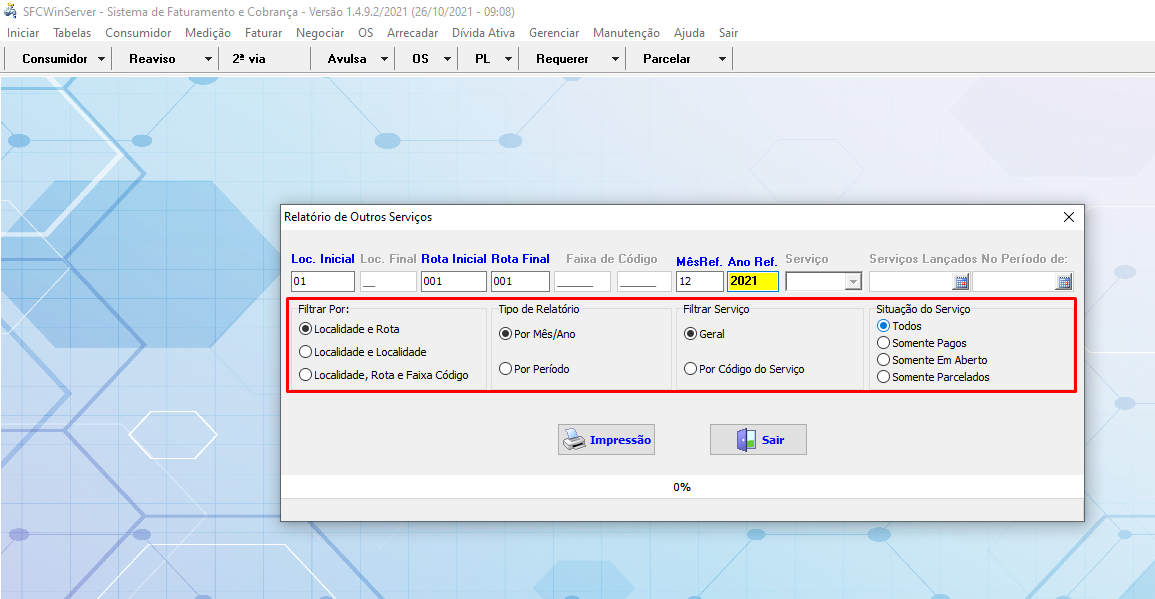The height and width of the screenshot is (599, 1155).
Task: Open the second period end calendar icon
Action: point(1064,282)
